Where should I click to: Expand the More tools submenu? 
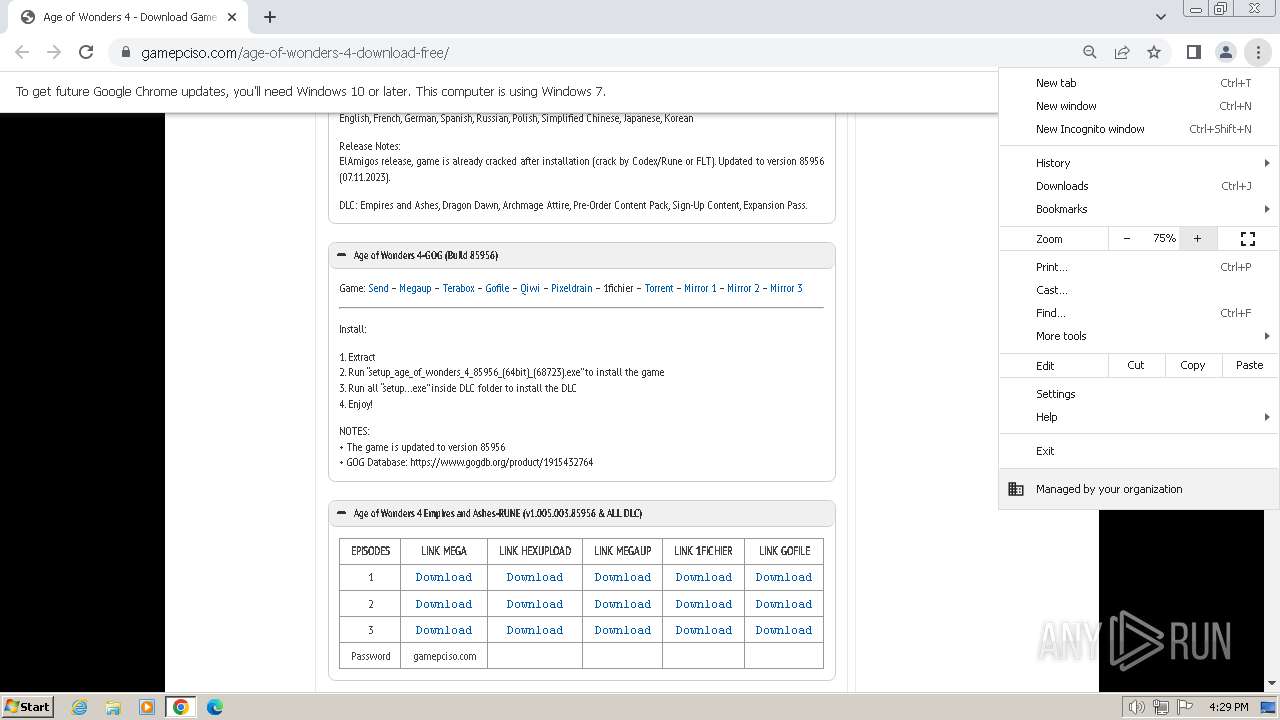pyautogui.click(x=1139, y=336)
